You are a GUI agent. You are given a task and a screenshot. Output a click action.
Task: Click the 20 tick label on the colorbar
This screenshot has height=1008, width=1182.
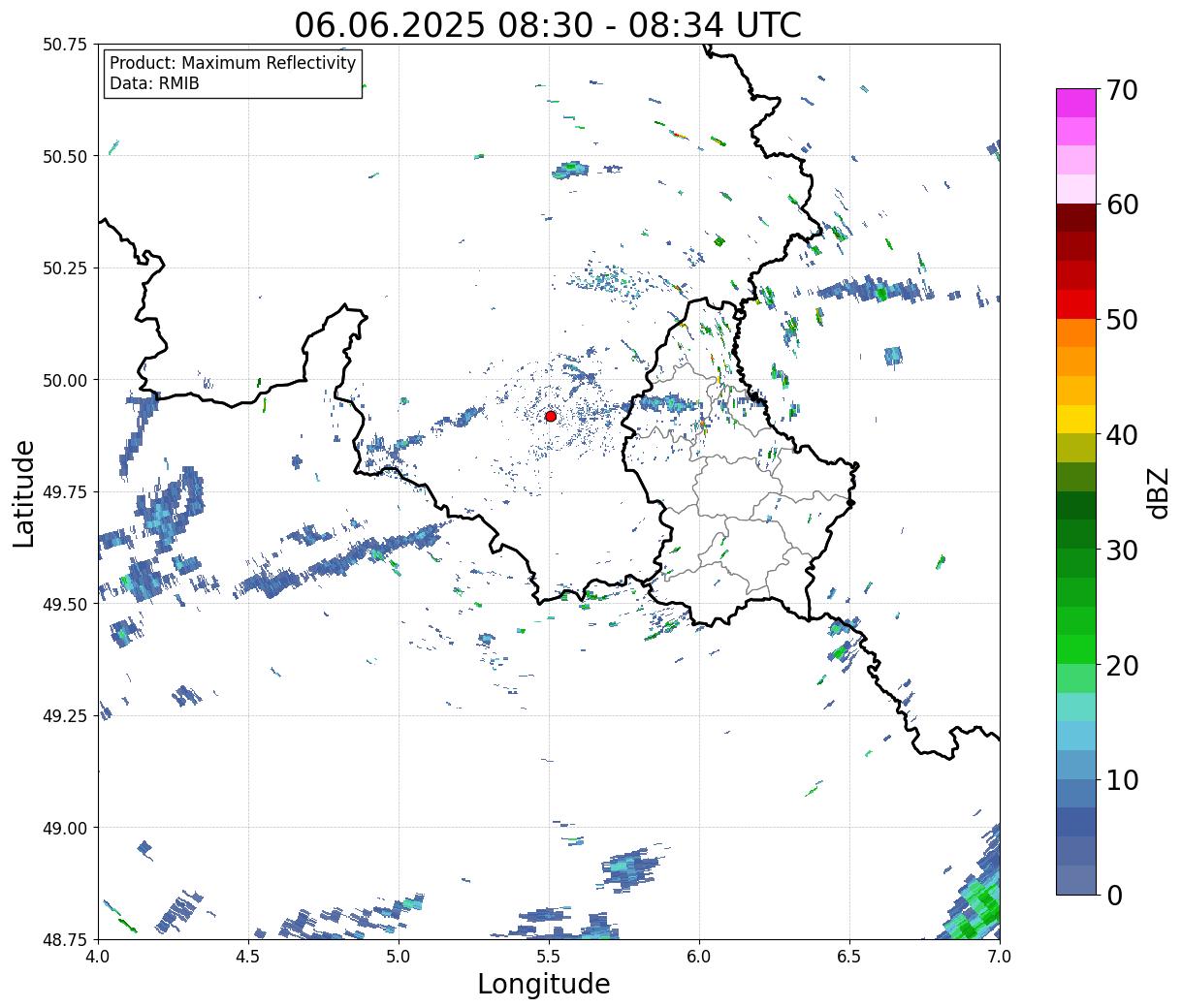[x=1122, y=666]
